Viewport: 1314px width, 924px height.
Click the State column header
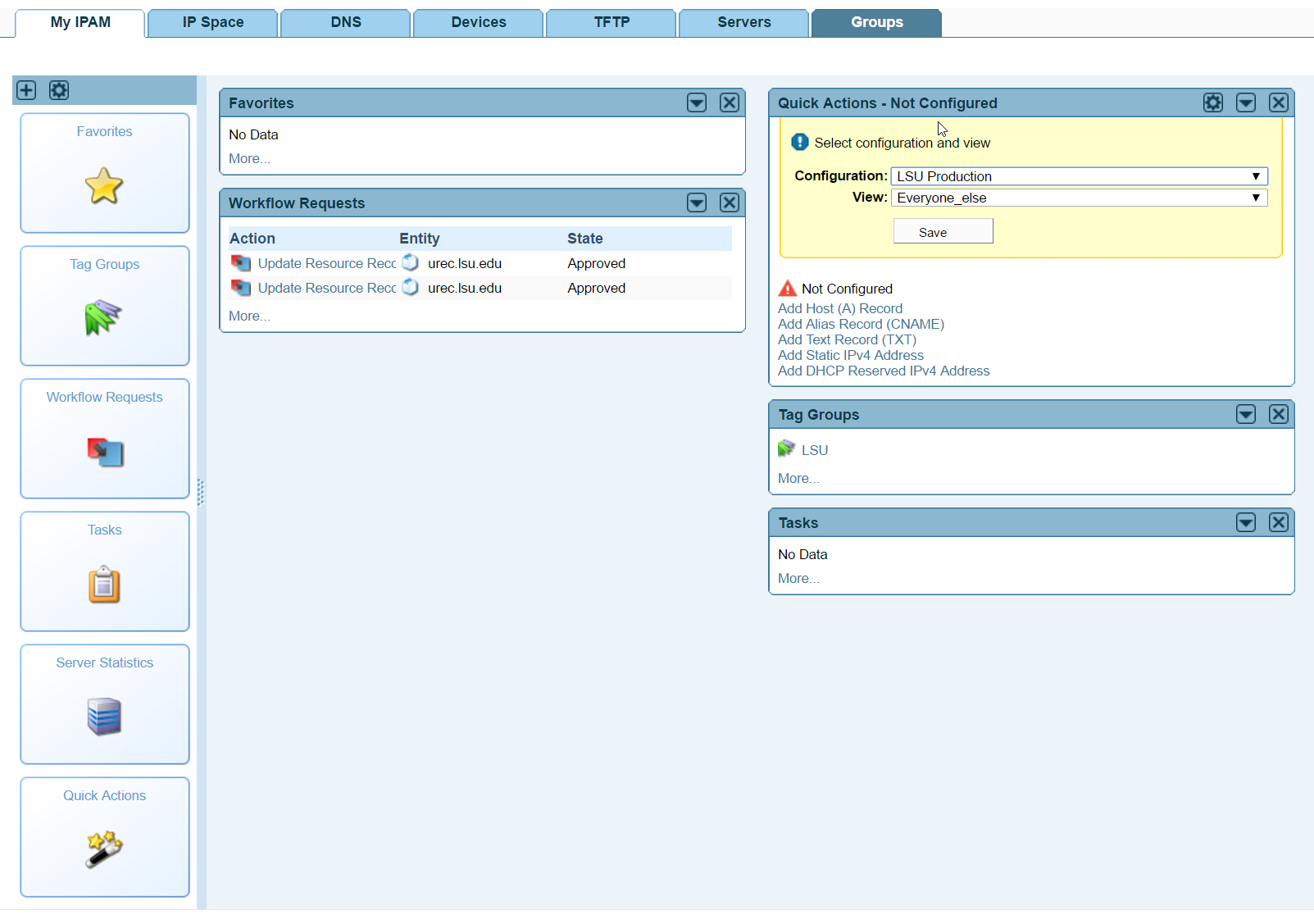click(585, 239)
